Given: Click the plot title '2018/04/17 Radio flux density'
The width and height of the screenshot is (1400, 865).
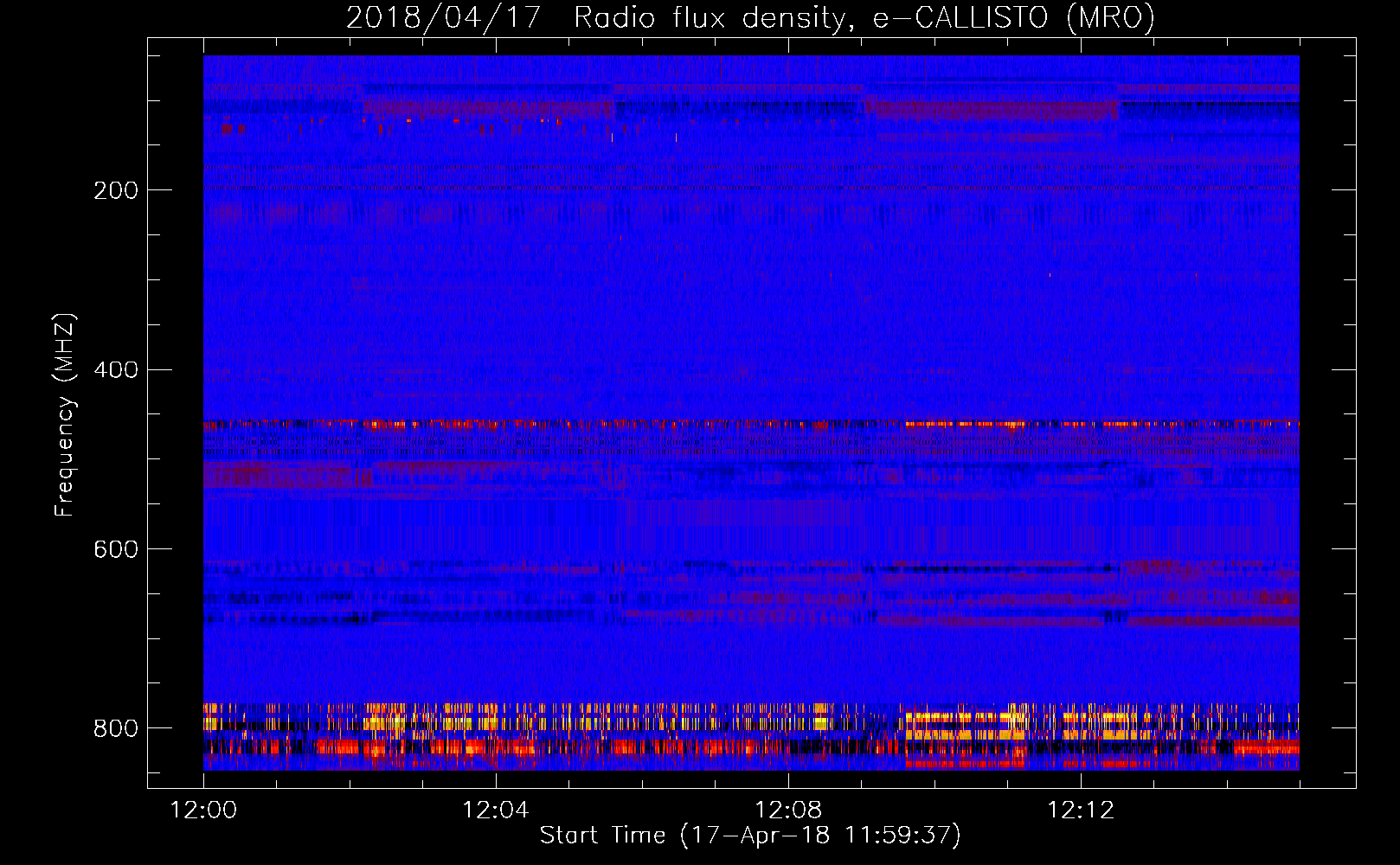Looking at the screenshot, I should pyautogui.click(x=750, y=18).
